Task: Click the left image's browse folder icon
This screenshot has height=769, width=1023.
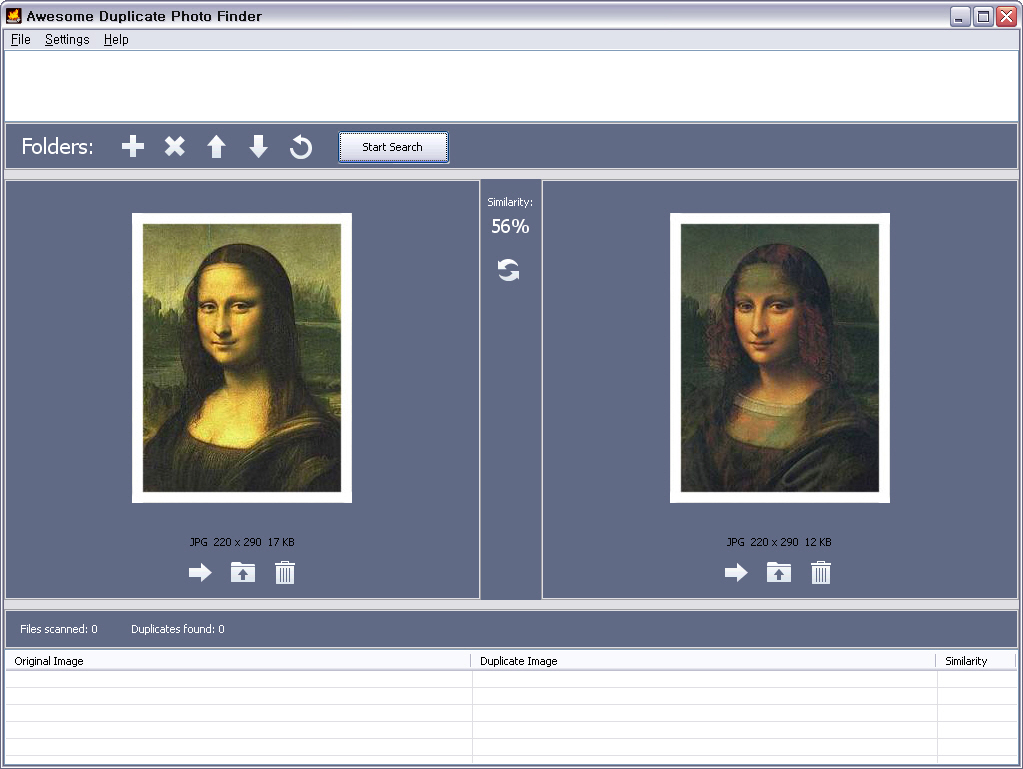Action: pos(243,572)
